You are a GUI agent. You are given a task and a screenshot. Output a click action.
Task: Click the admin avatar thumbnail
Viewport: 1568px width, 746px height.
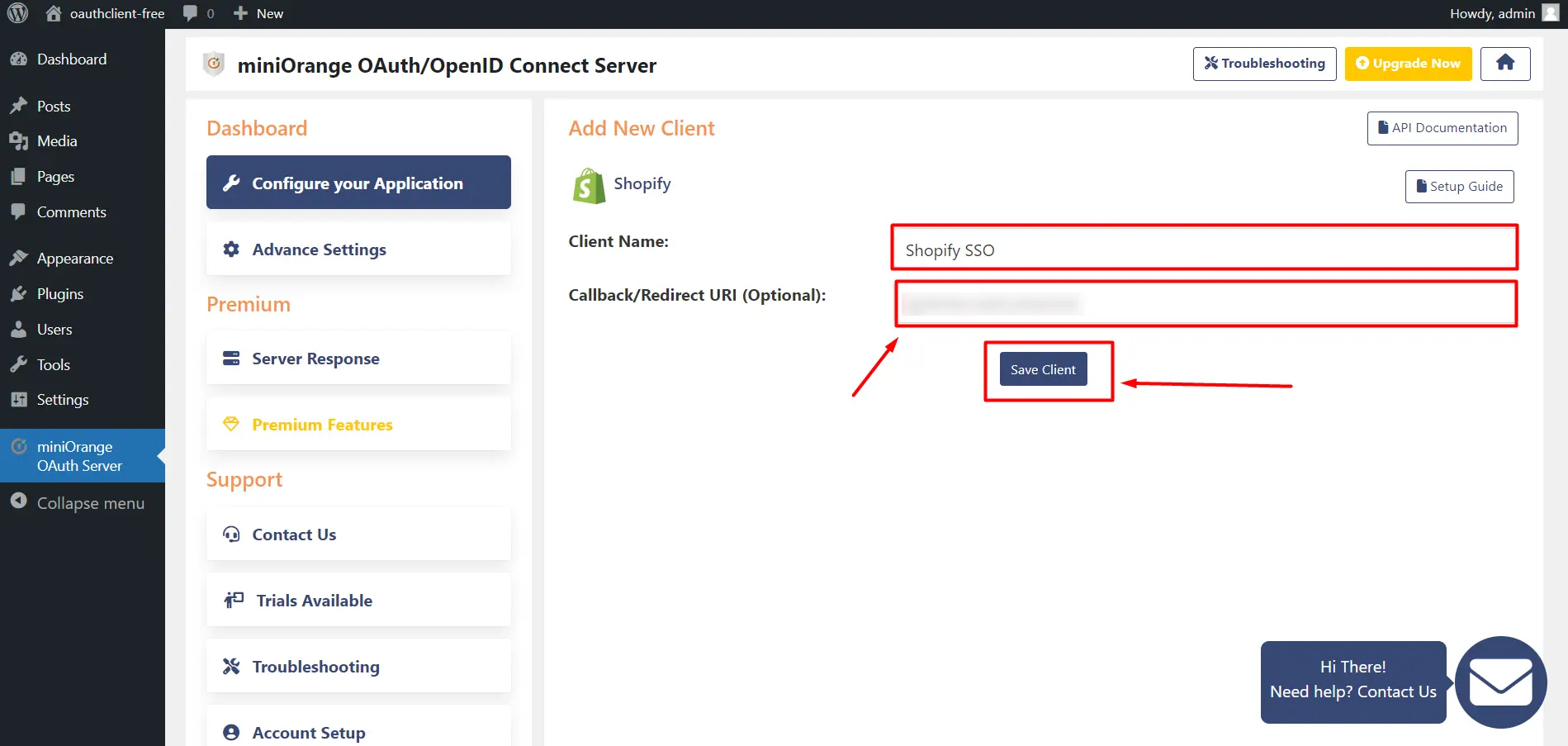[x=1551, y=13]
